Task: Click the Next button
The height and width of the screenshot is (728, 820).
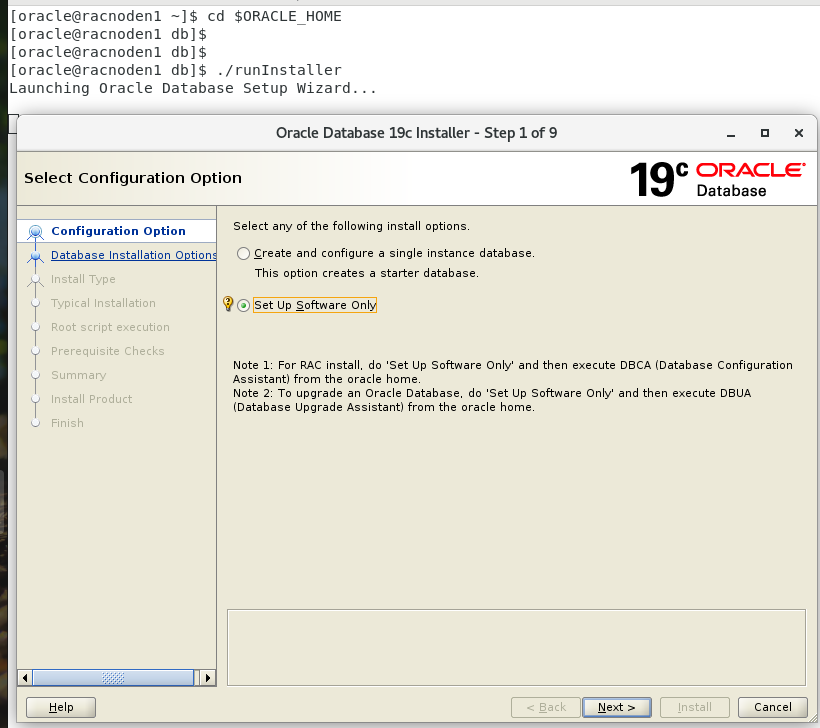Action: point(617,707)
